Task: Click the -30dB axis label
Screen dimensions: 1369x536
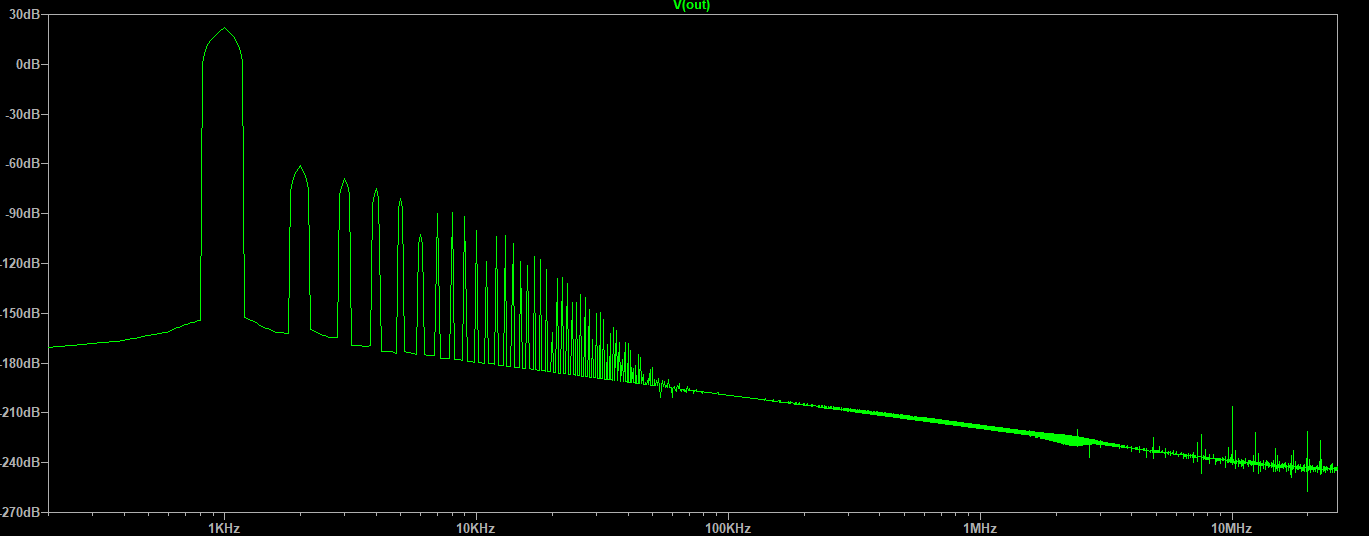Action: pyautogui.click(x=24, y=114)
